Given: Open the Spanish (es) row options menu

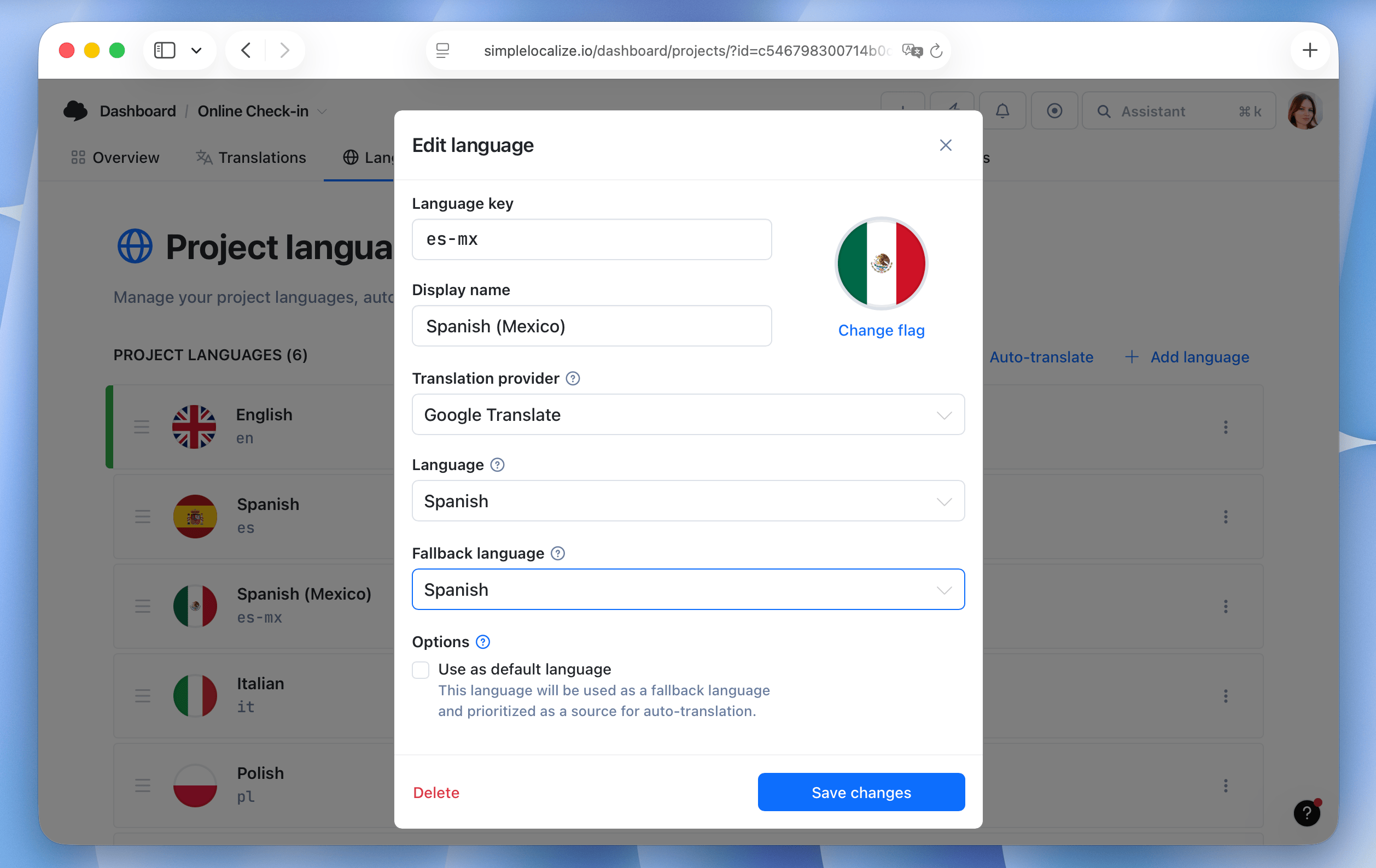Looking at the screenshot, I should click(1225, 516).
